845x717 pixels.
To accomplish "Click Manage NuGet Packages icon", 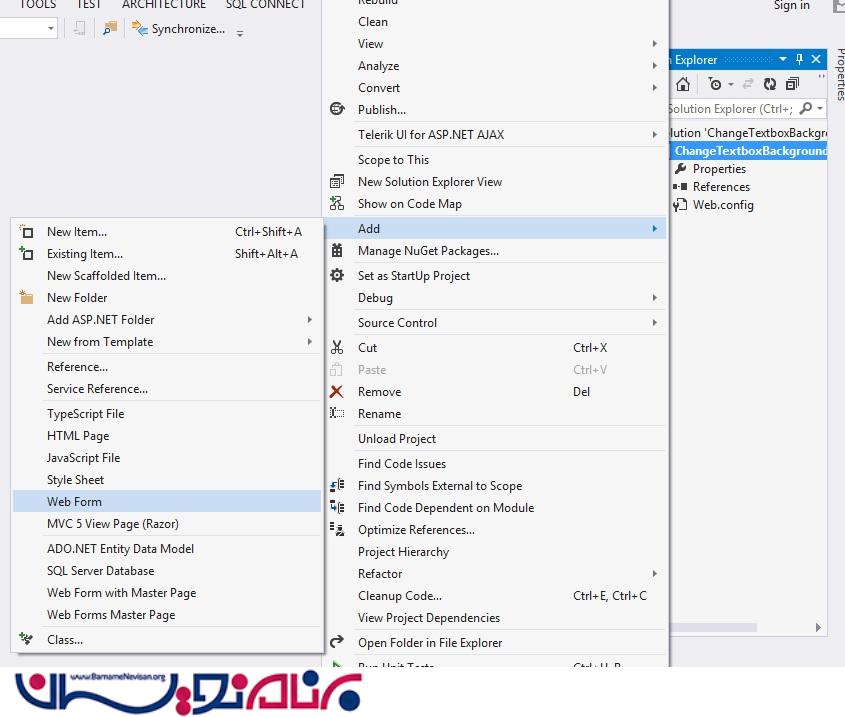I will [337, 250].
